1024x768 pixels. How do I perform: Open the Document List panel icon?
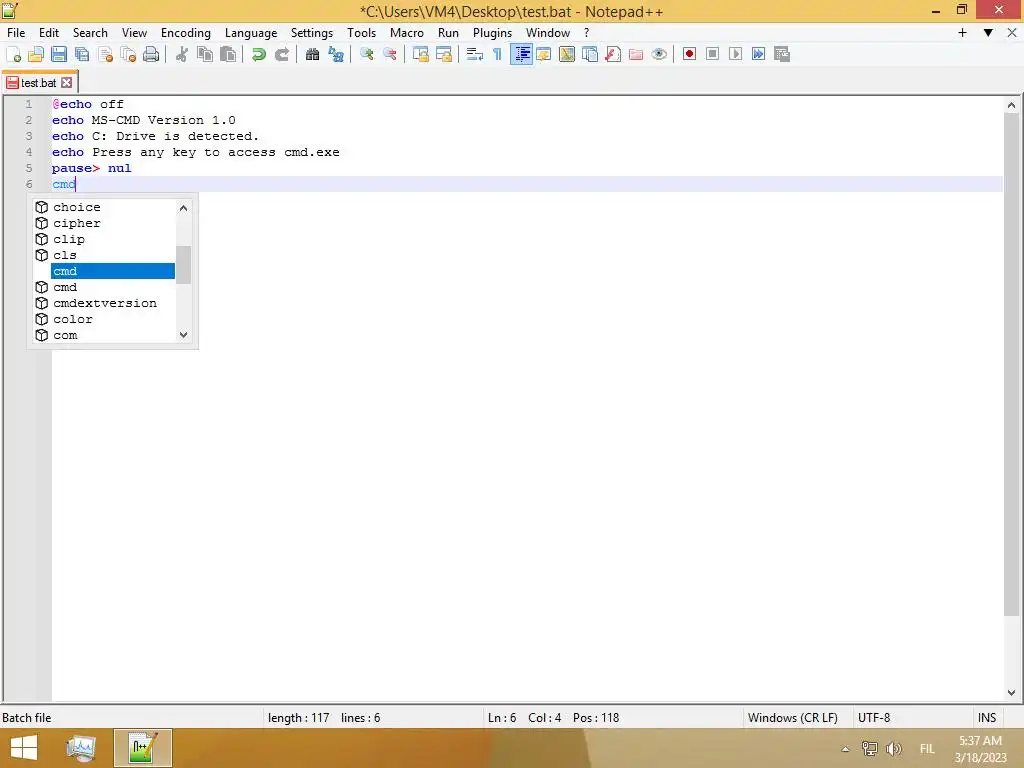tap(590, 54)
